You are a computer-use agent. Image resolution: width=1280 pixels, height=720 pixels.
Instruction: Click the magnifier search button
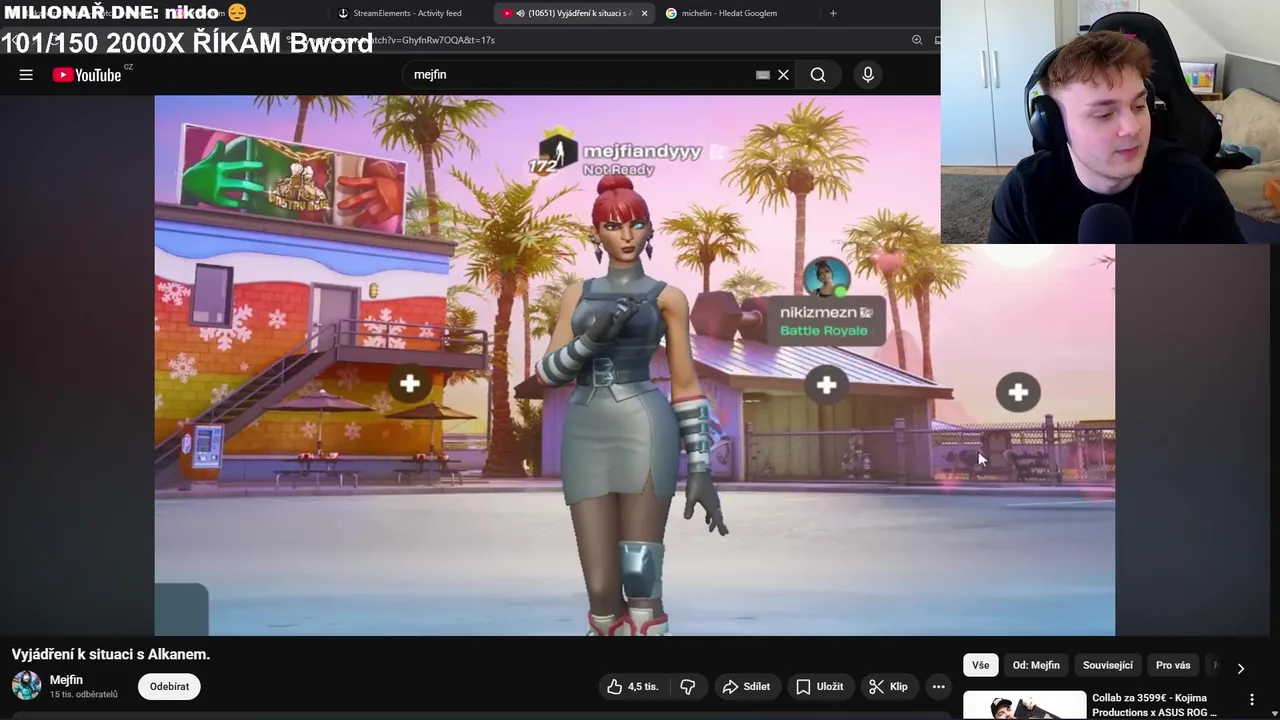[818, 75]
